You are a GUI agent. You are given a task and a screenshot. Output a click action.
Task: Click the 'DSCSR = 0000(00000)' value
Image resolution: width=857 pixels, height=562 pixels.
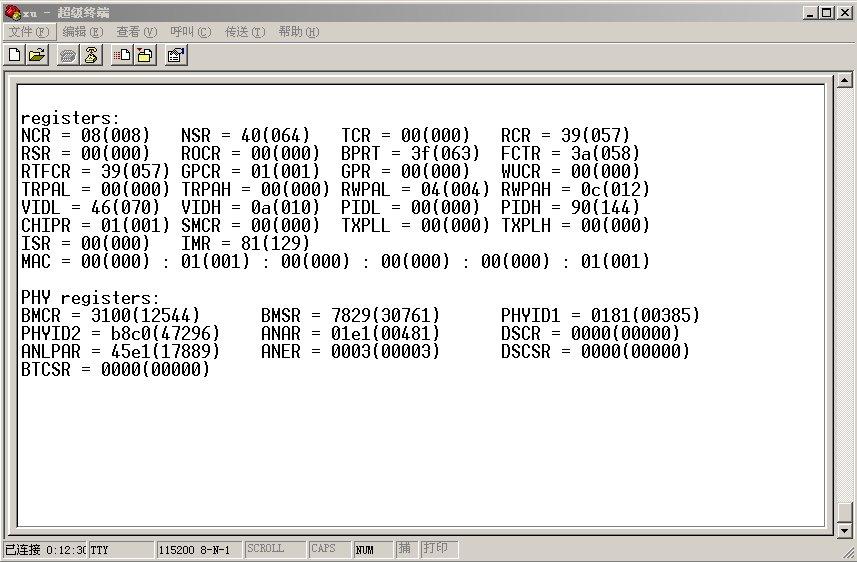596,352
